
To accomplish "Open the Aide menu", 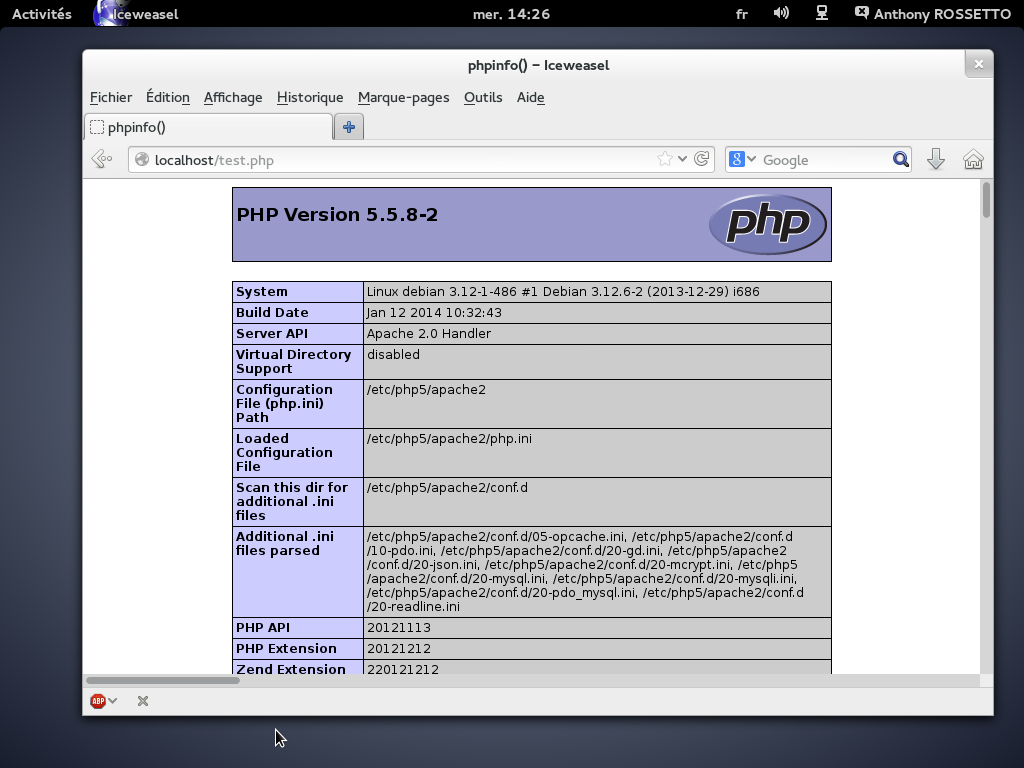I will point(531,97).
